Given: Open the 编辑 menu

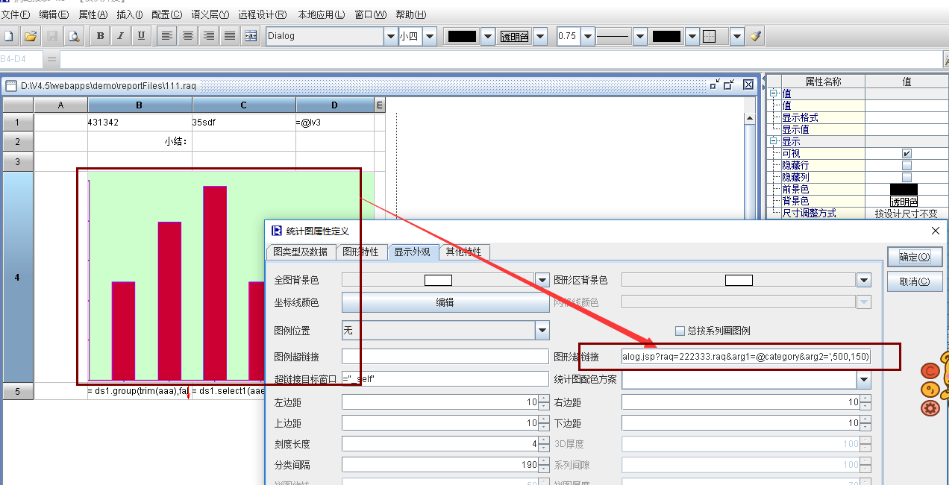Looking at the screenshot, I should 54,15.
